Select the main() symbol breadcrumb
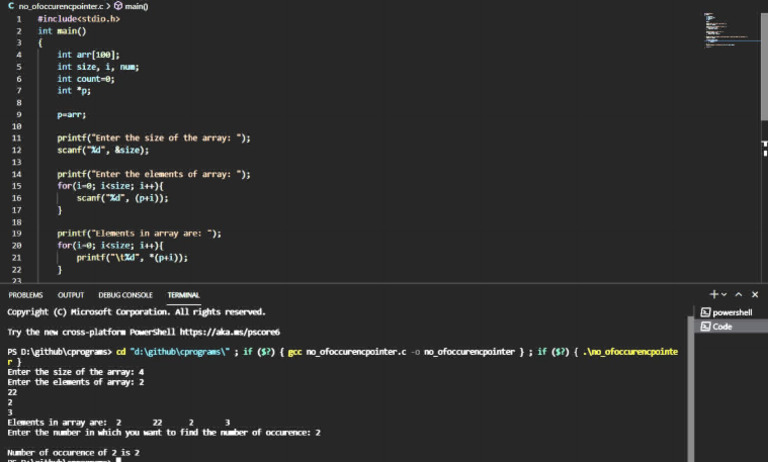Image resolution: width=768 pixels, height=462 pixels. pyautogui.click(x=137, y=6)
